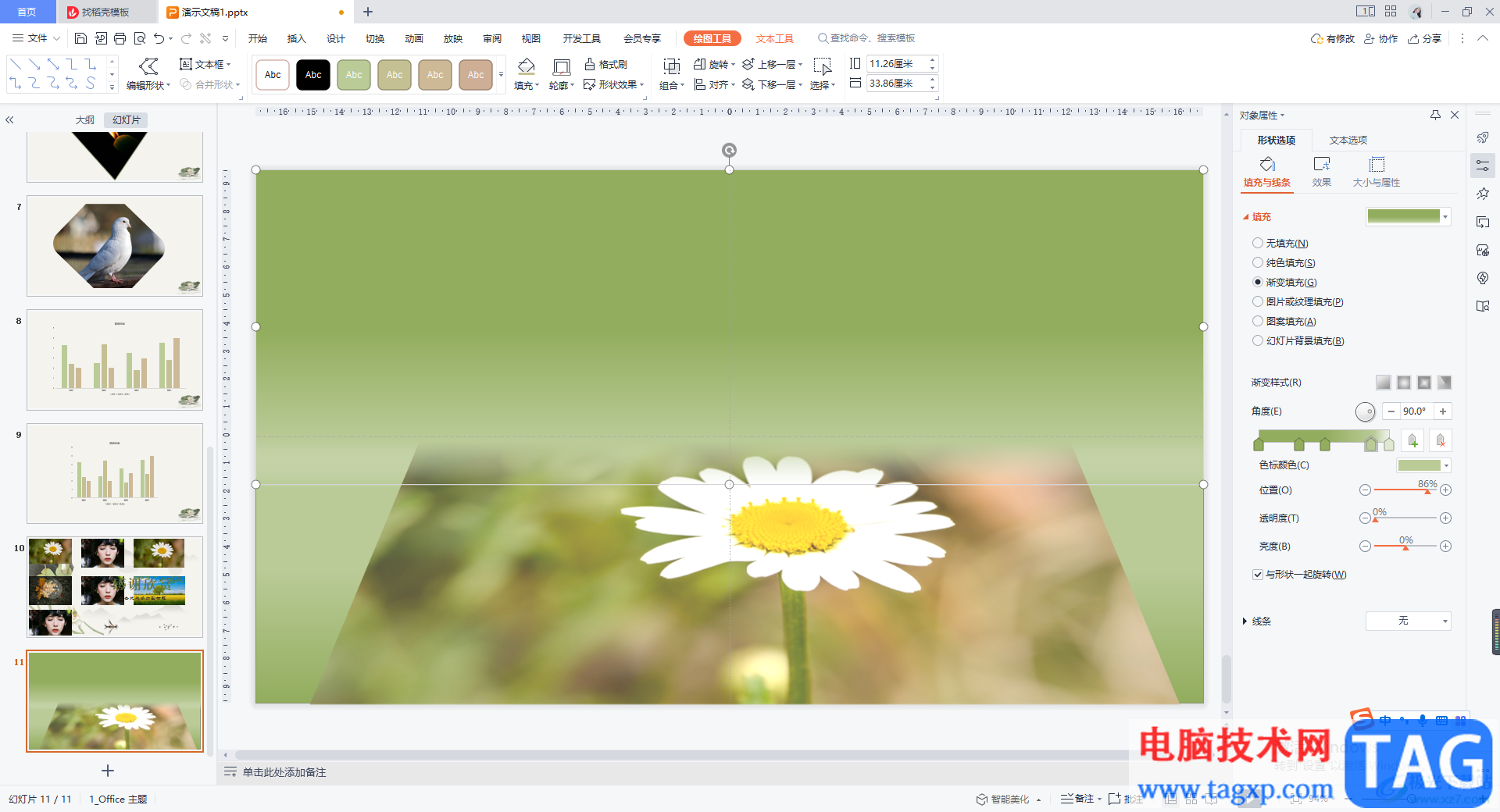Pin the Object Properties panel

coord(1435,115)
